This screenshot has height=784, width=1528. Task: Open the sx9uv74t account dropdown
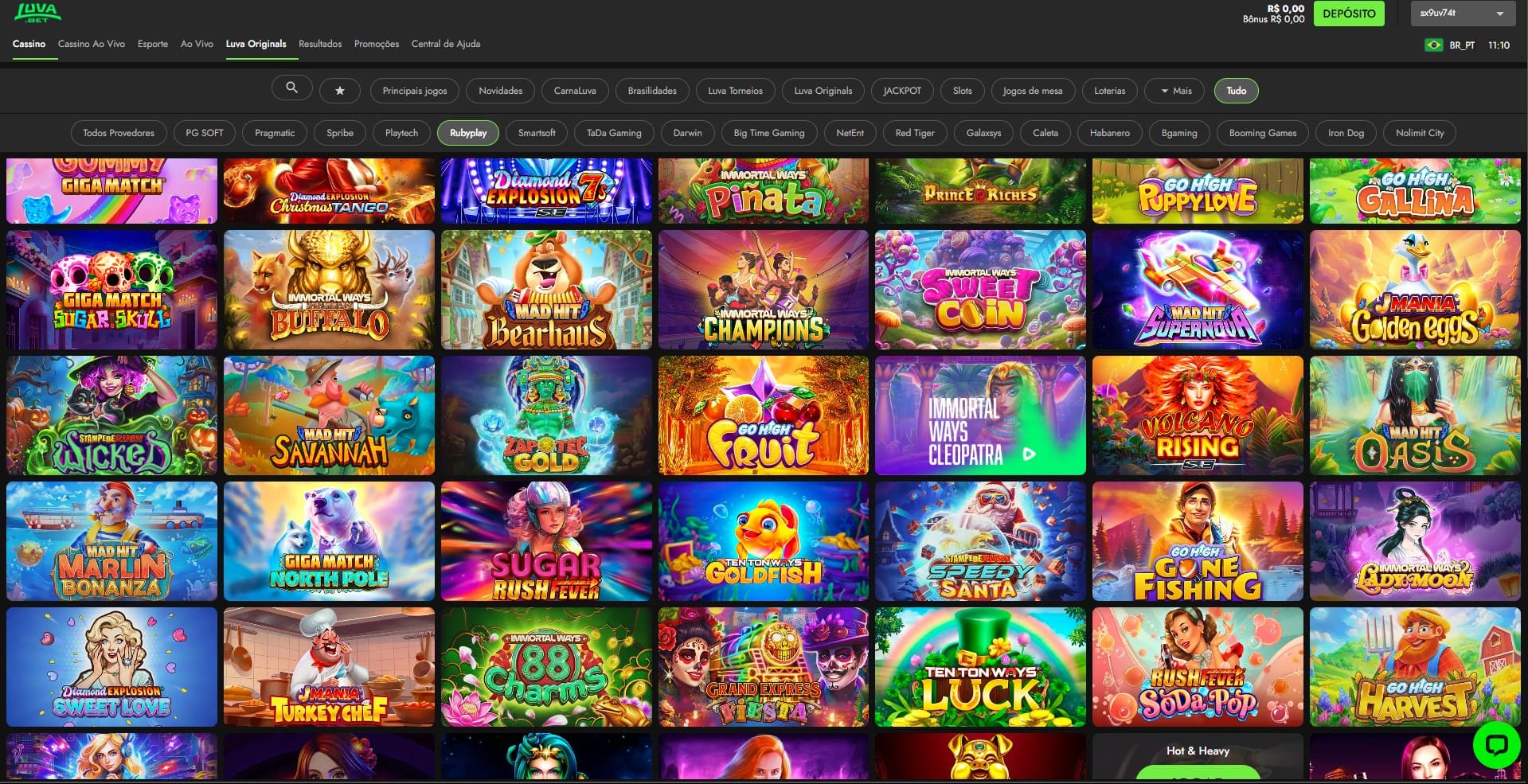1462,14
